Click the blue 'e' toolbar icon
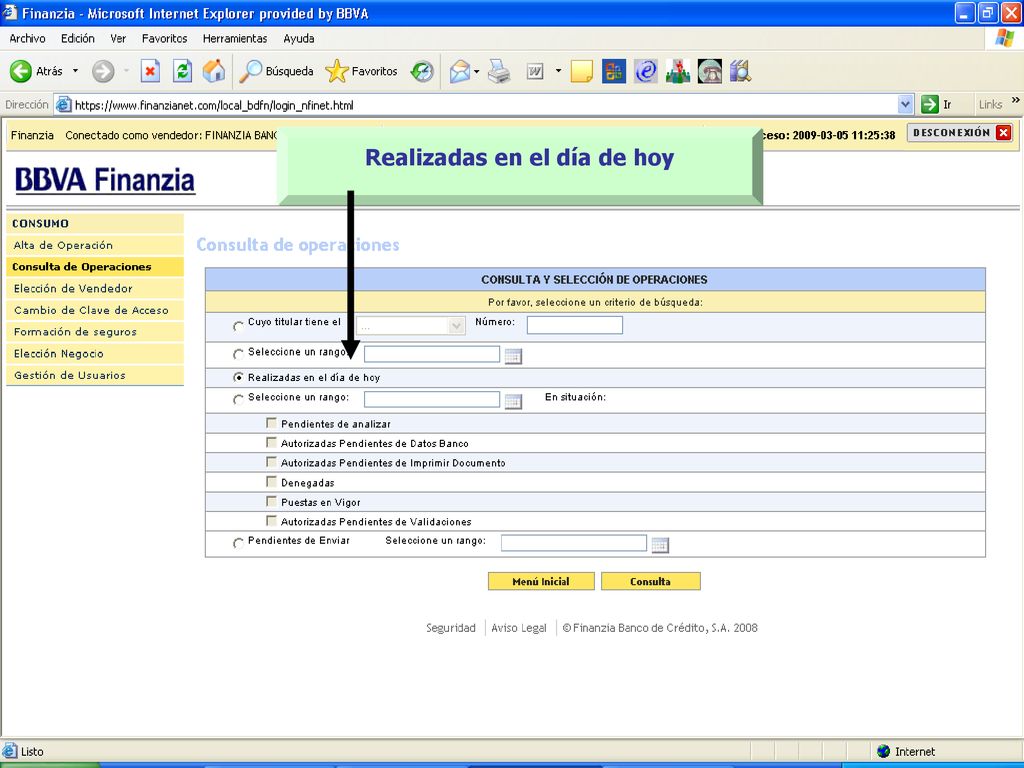Viewport: 1024px width, 768px height. pos(645,71)
